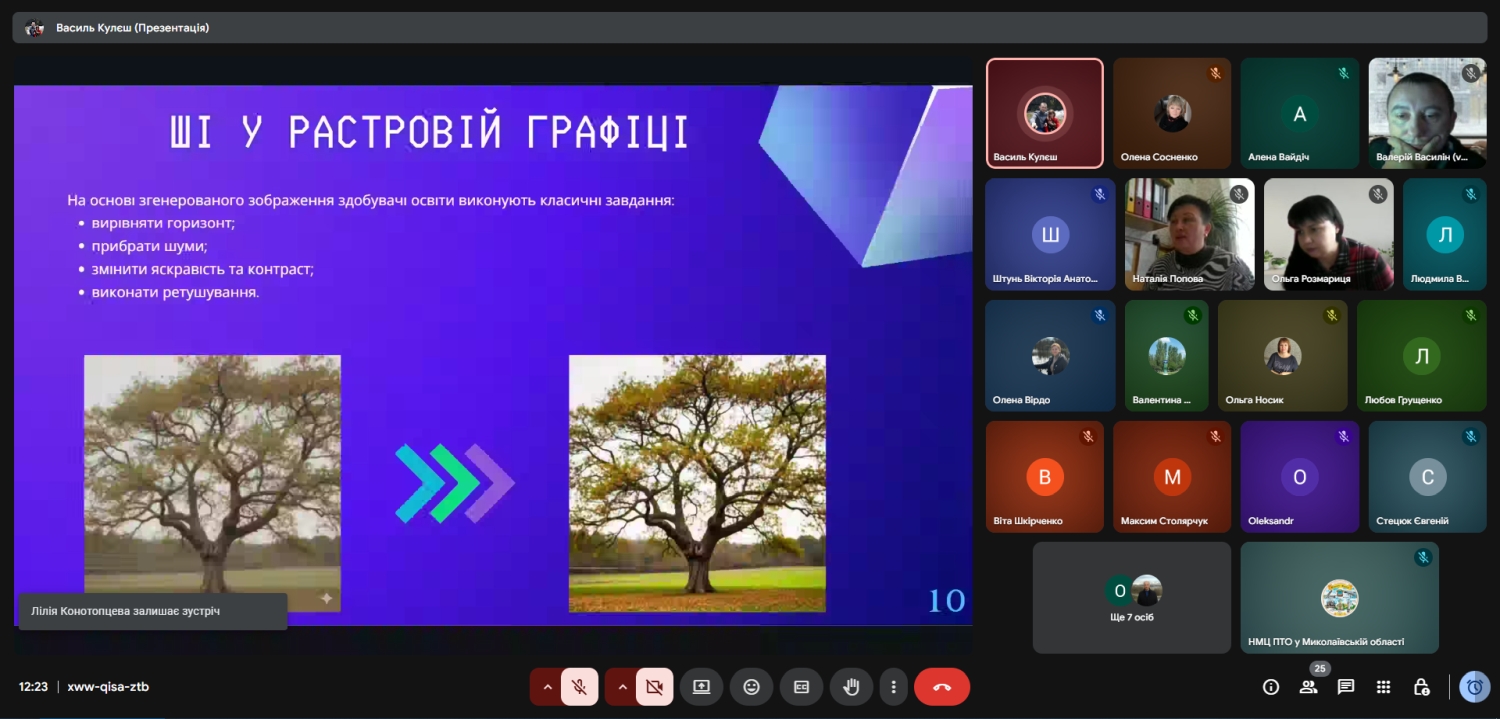Click the red leave call button
This screenshot has width=1500, height=719.
(x=942, y=687)
